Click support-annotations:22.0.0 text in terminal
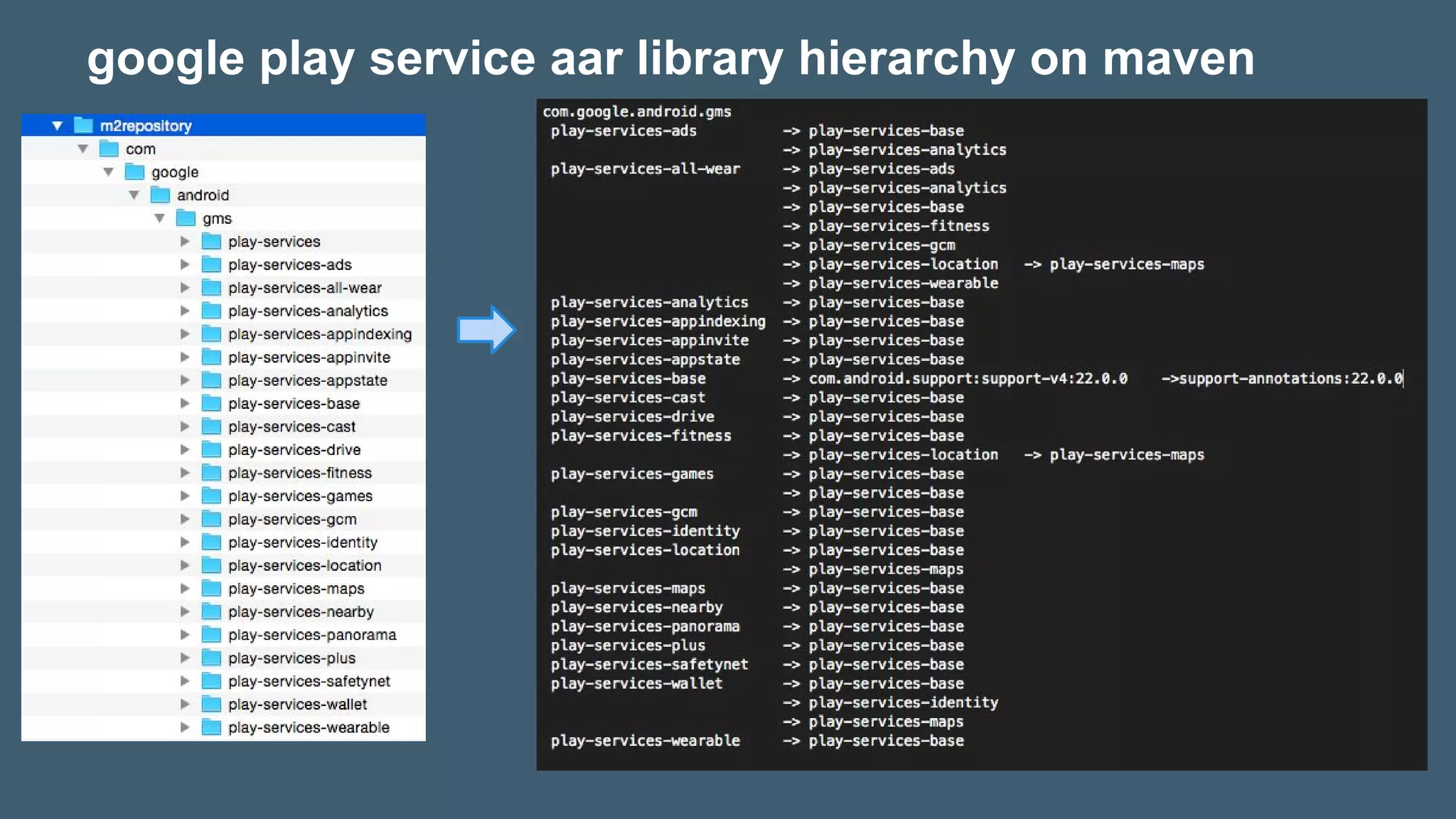 (1290, 379)
